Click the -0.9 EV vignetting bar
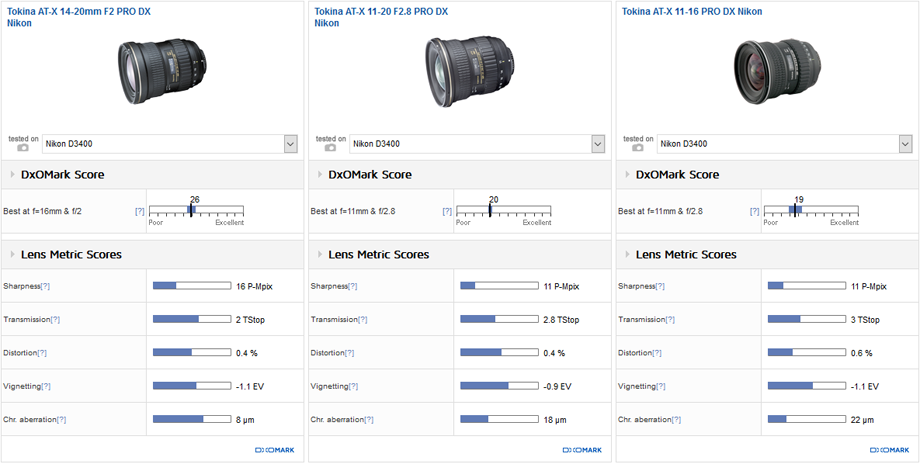 (499, 386)
